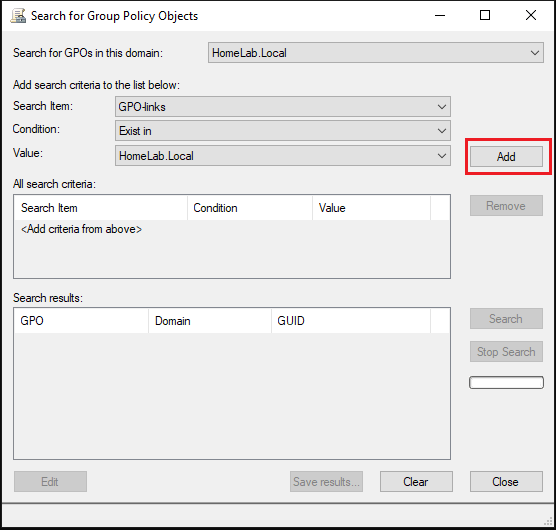Expand the Search Item GPO-links dropdown
The height and width of the screenshot is (530, 556).
(x=283, y=106)
